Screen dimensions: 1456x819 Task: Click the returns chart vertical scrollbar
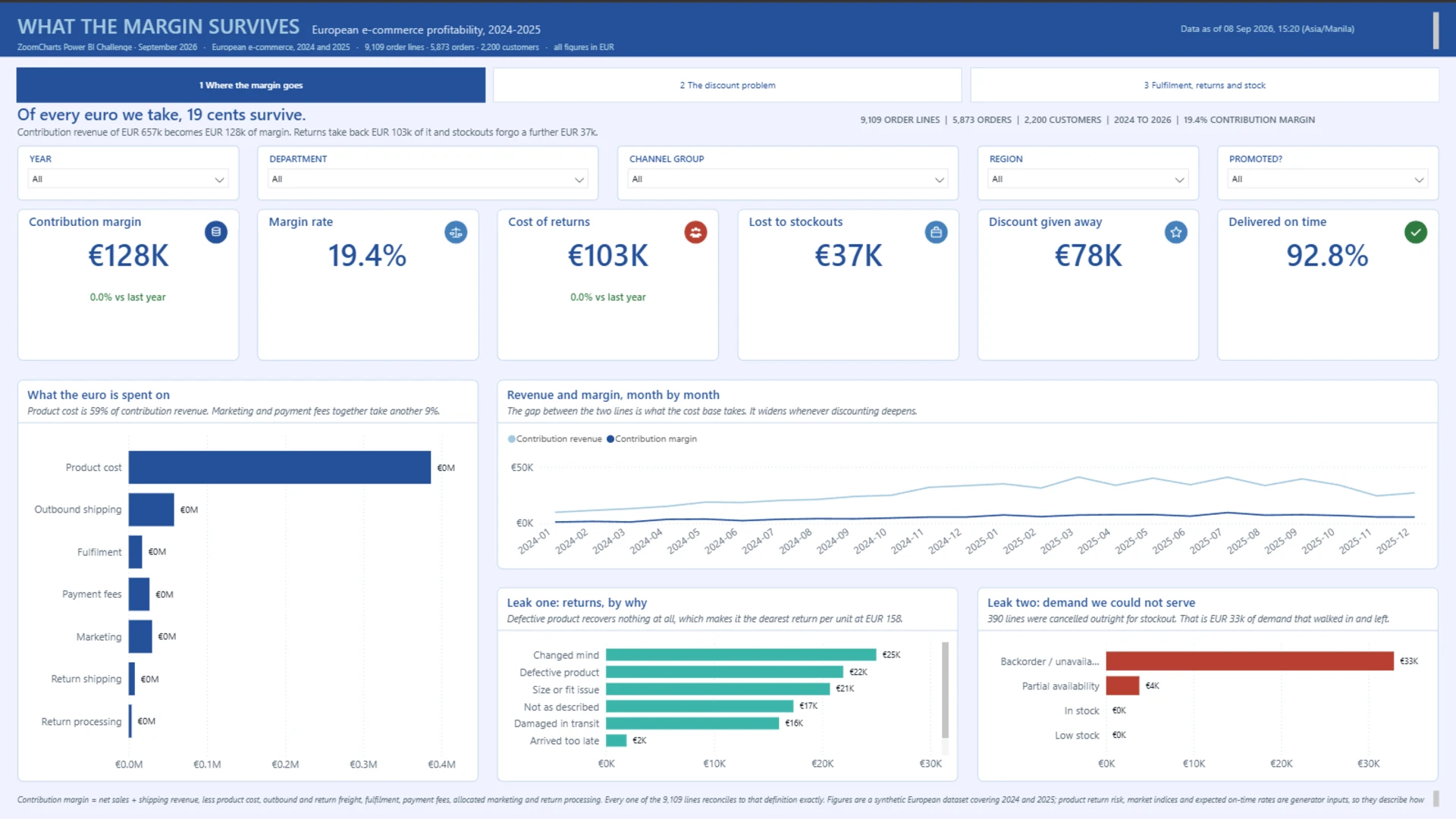[x=945, y=690]
